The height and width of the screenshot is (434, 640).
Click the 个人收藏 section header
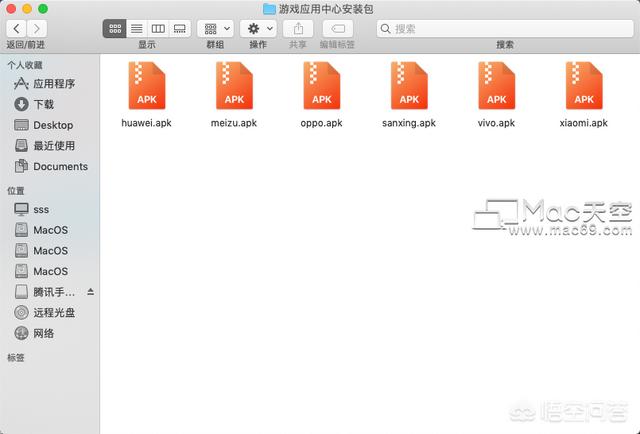coord(25,65)
